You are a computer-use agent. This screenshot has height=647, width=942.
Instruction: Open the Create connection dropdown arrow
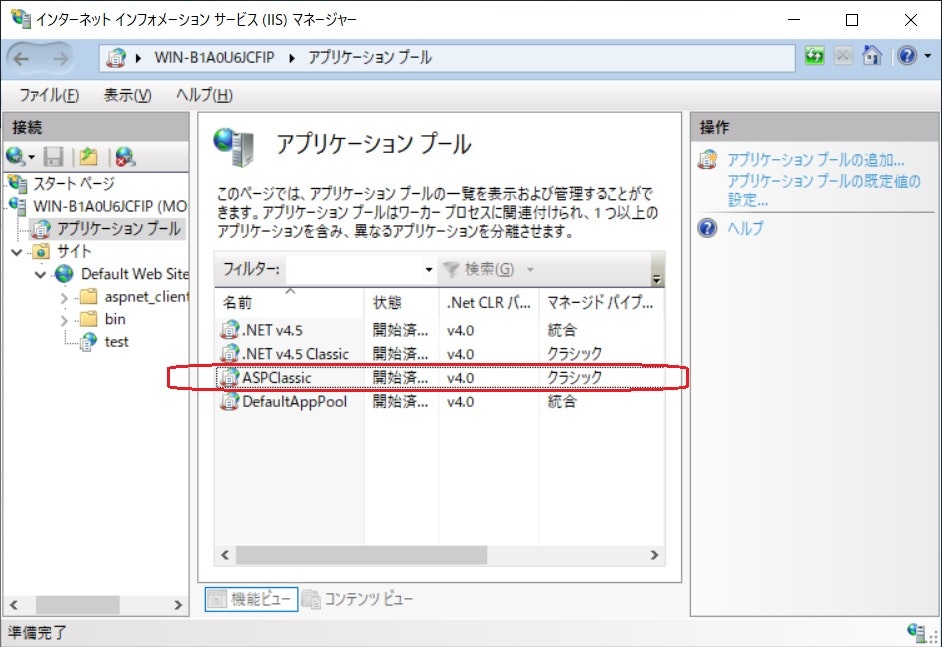31,157
